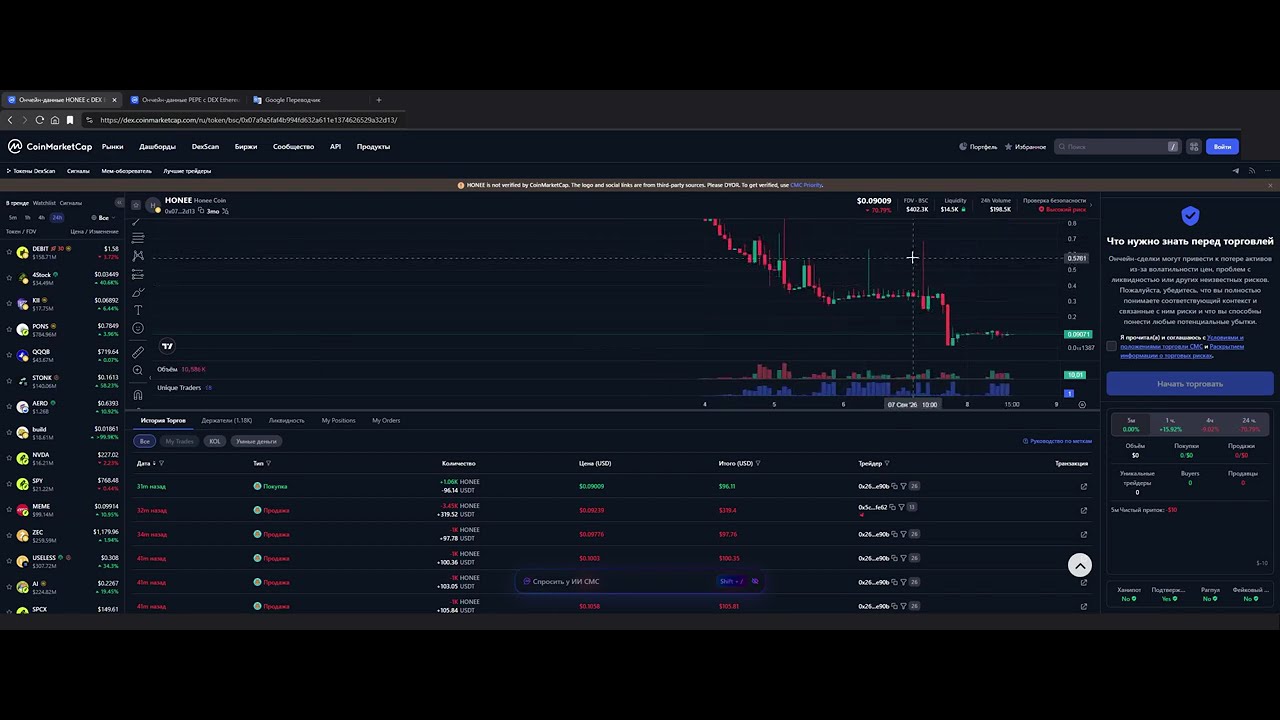
Task: Go back with the browser back arrow
Action: (x=10, y=120)
